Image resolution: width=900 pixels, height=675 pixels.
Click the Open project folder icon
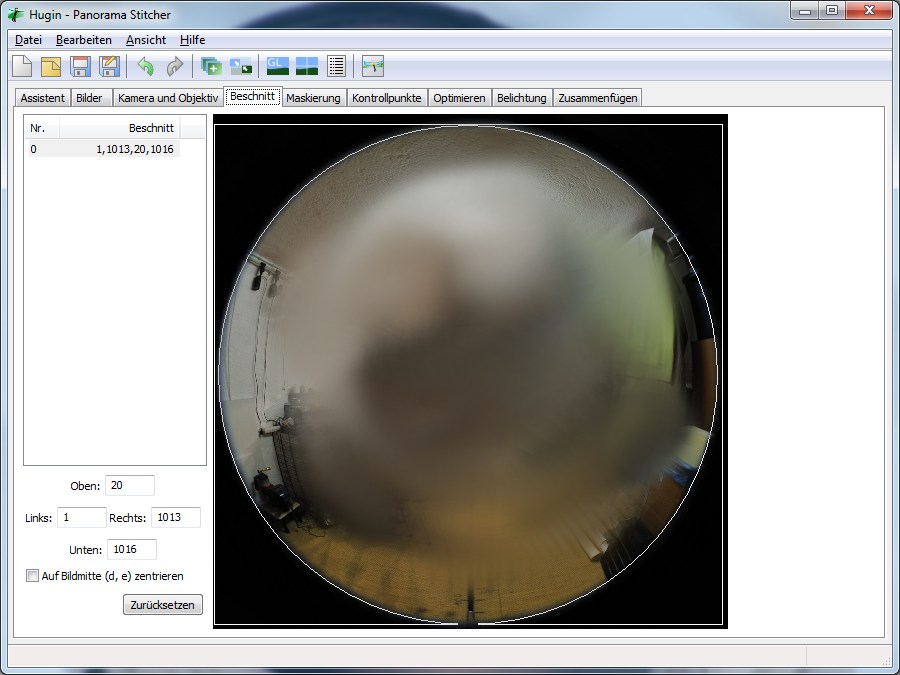pos(51,67)
